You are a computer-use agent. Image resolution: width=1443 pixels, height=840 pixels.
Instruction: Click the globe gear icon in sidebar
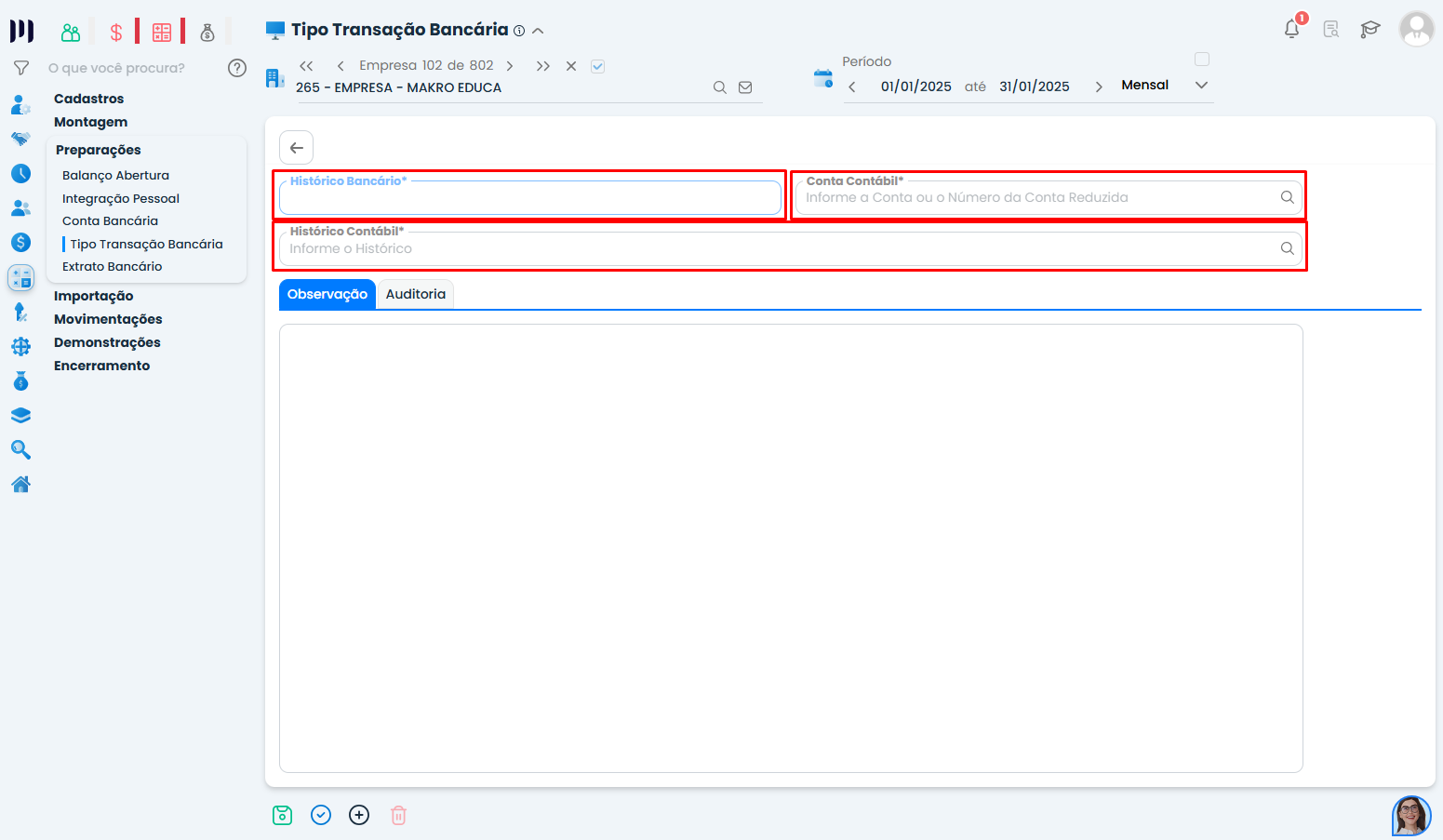click(x=20, y=347)
